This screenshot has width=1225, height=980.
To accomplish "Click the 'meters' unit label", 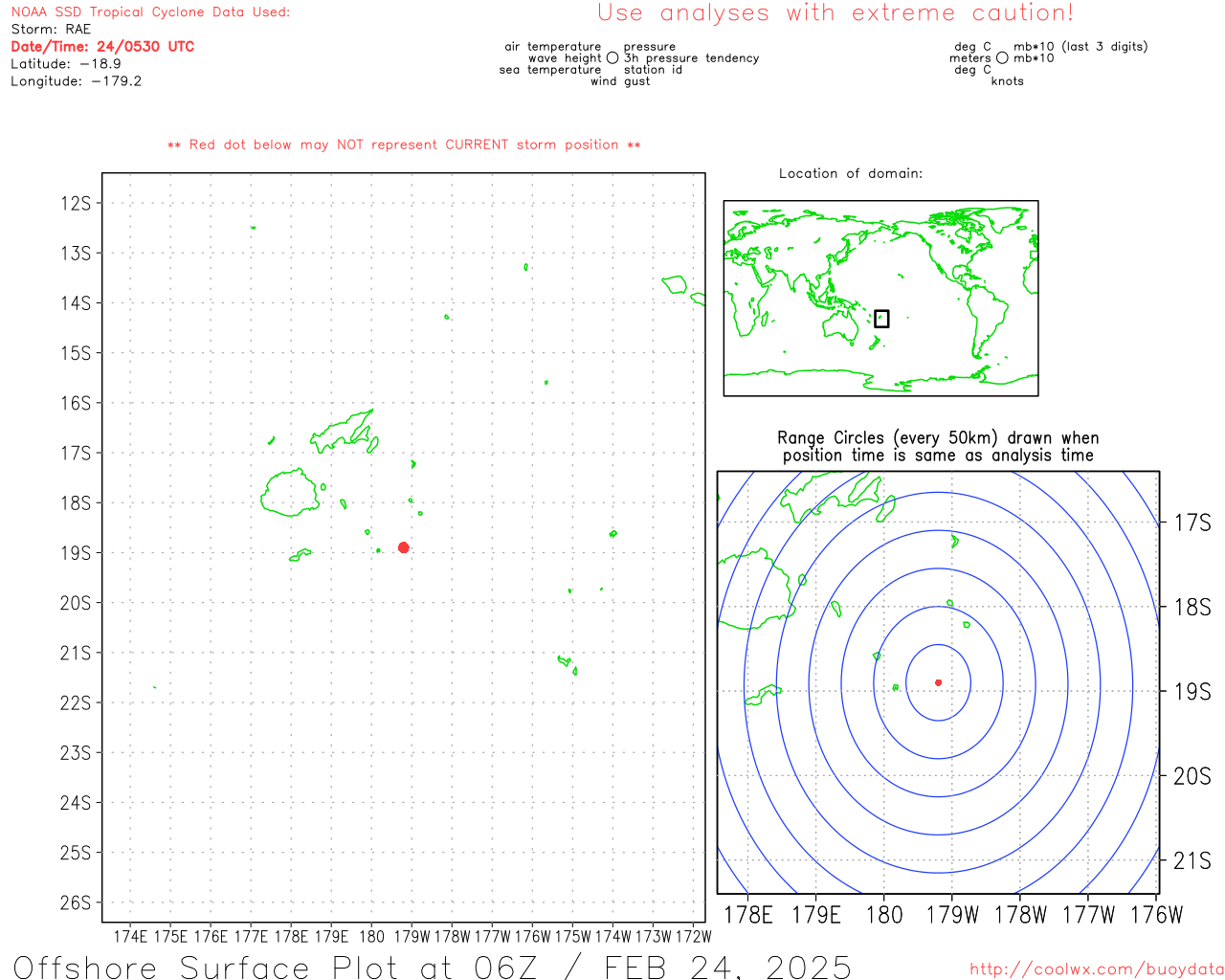I will (970, 58).
